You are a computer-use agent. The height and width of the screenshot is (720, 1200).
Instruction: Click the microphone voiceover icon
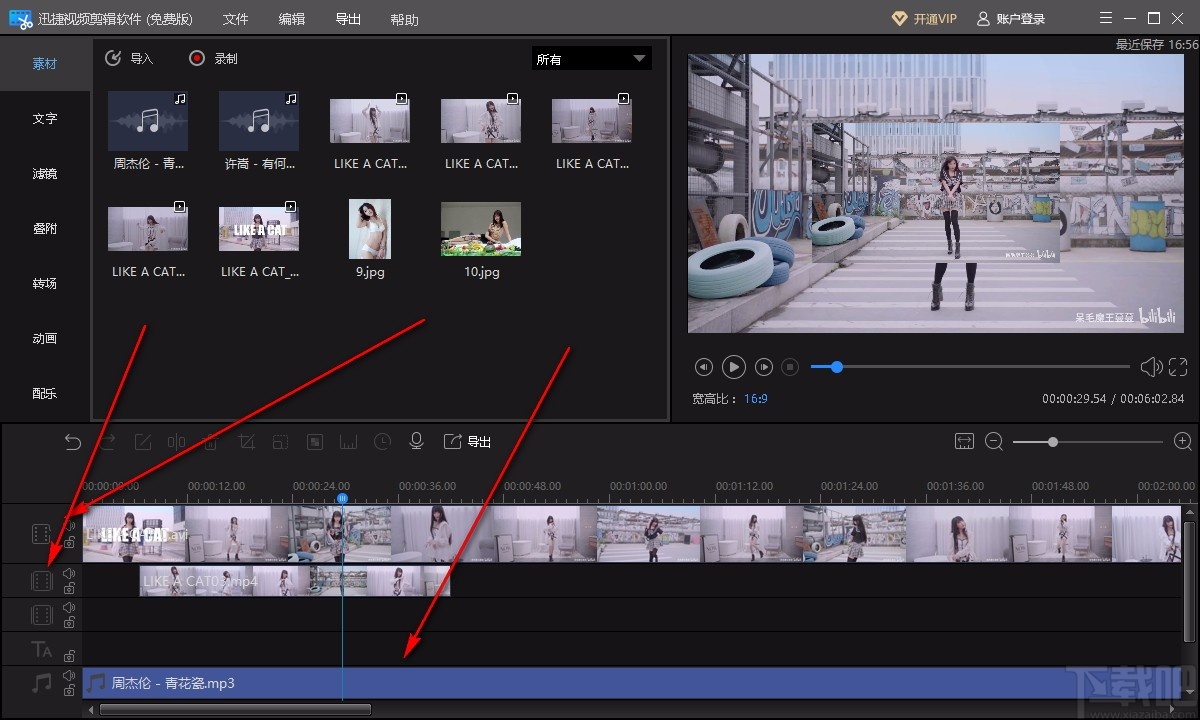(416, 441)
